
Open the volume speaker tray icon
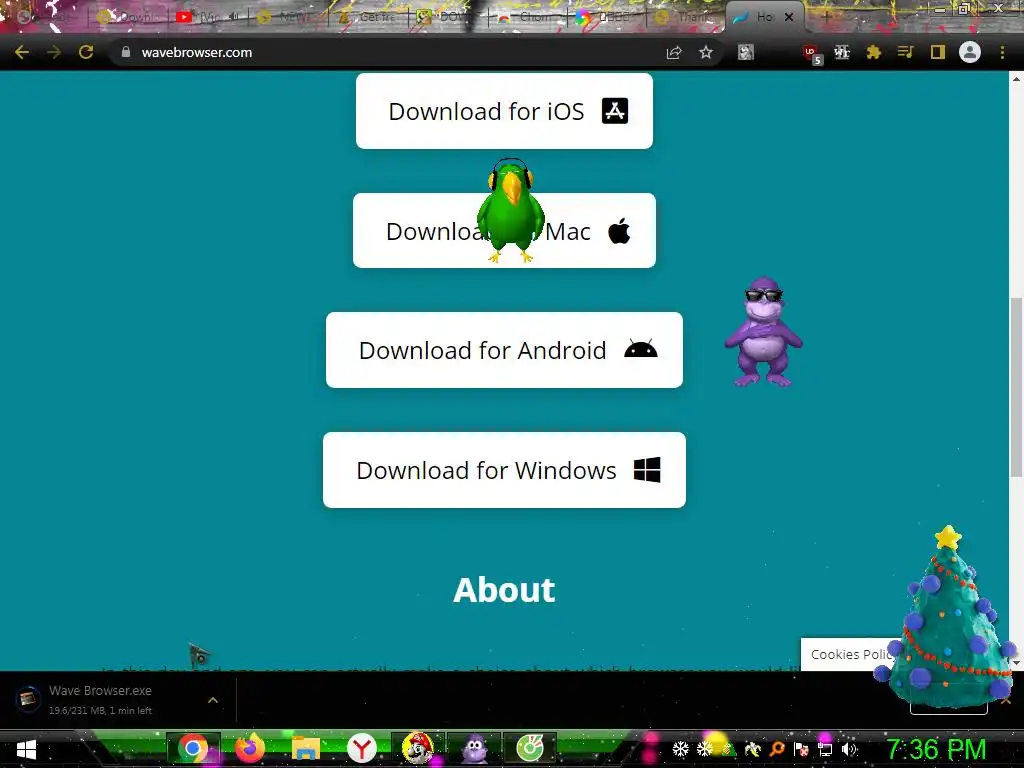pos(849,749)
